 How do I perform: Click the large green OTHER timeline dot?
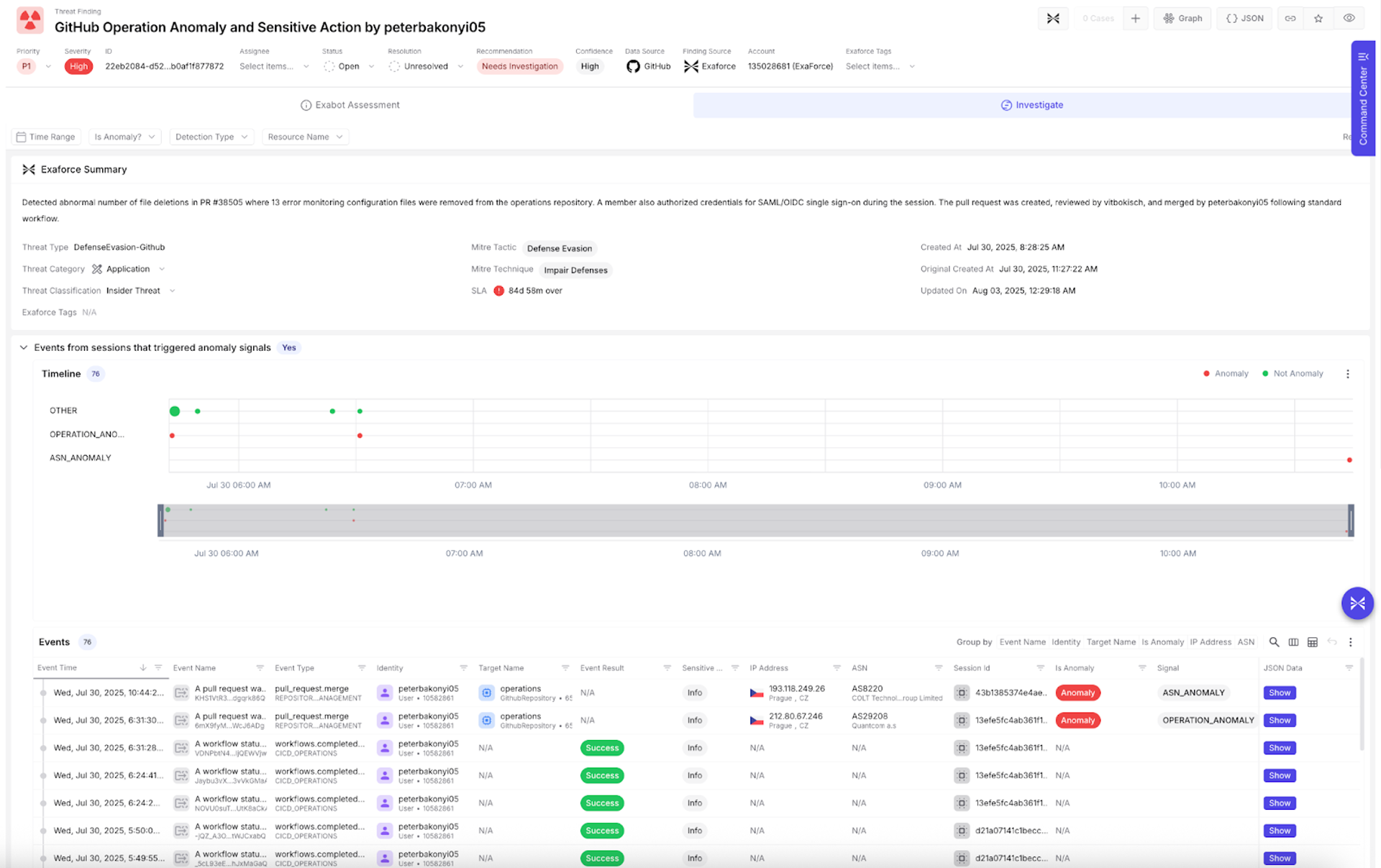click(x=174, y=411)
